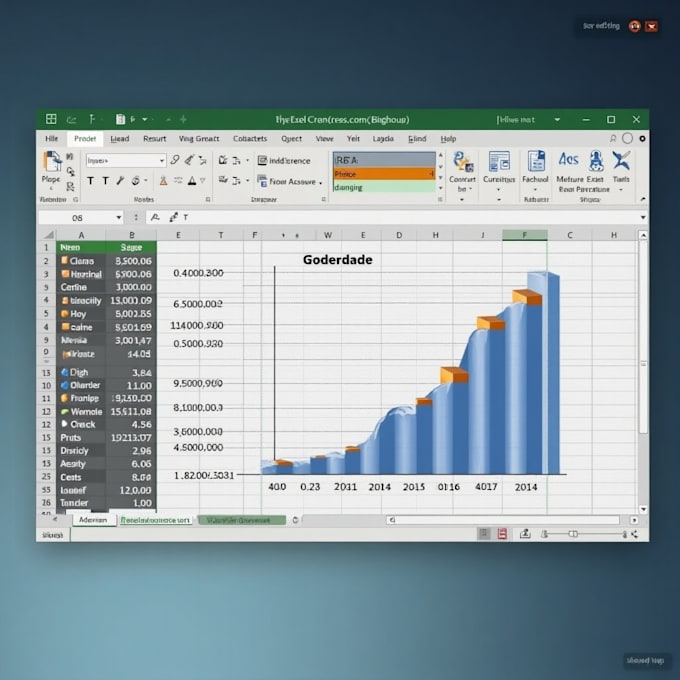Click the cell value 15,511.08

tap(131, 412)
